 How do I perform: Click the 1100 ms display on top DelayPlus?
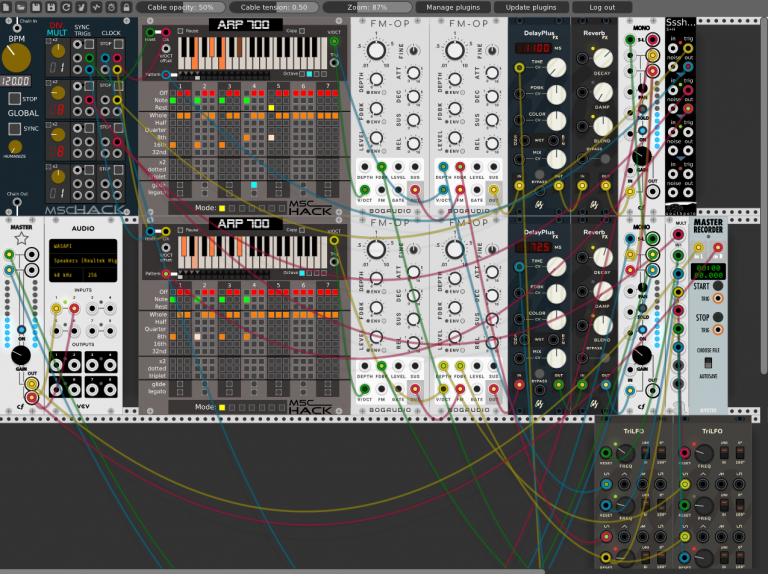pyautogui.click(x=533, y=48)
